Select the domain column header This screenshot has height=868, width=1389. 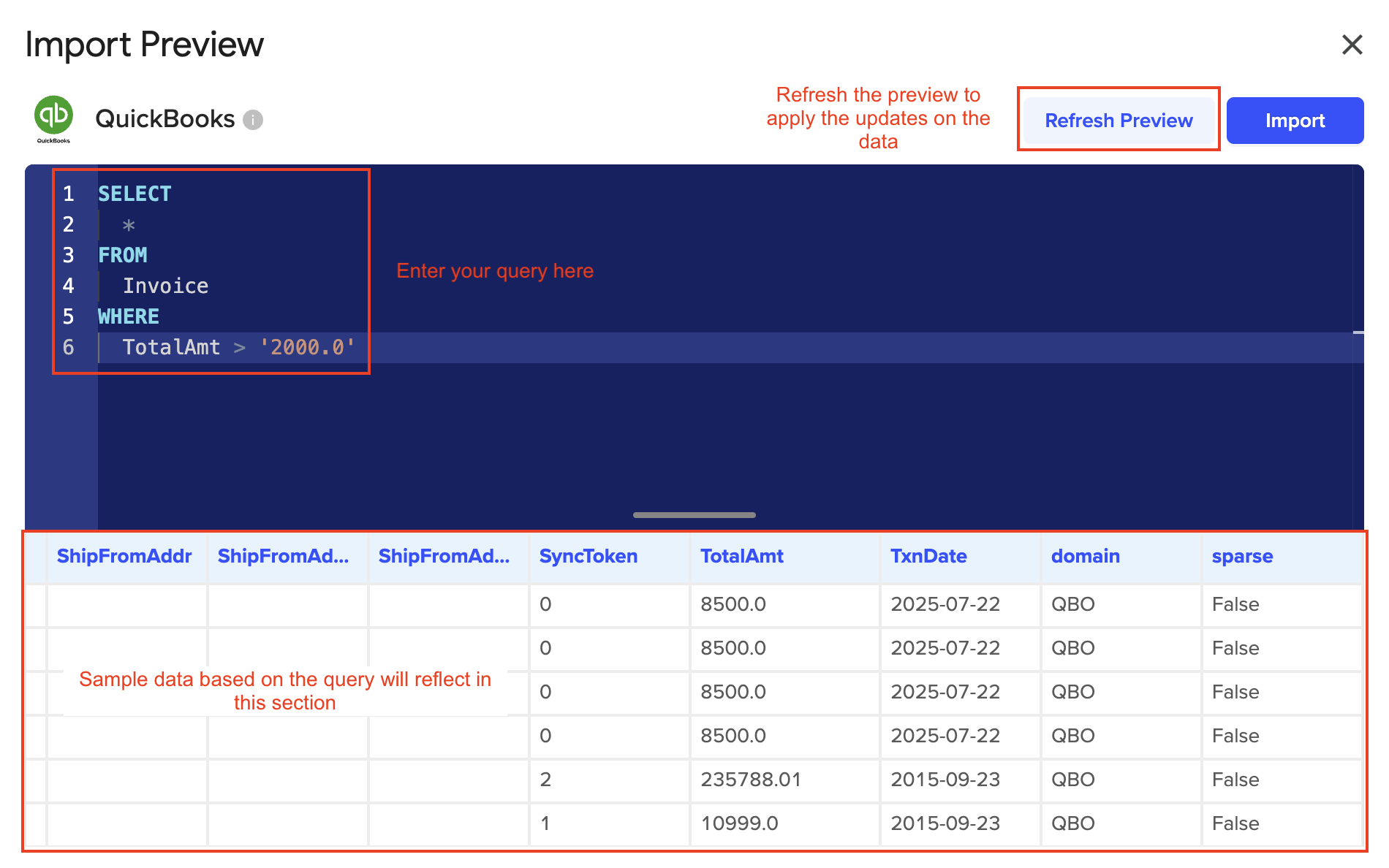coord(1085,556)
